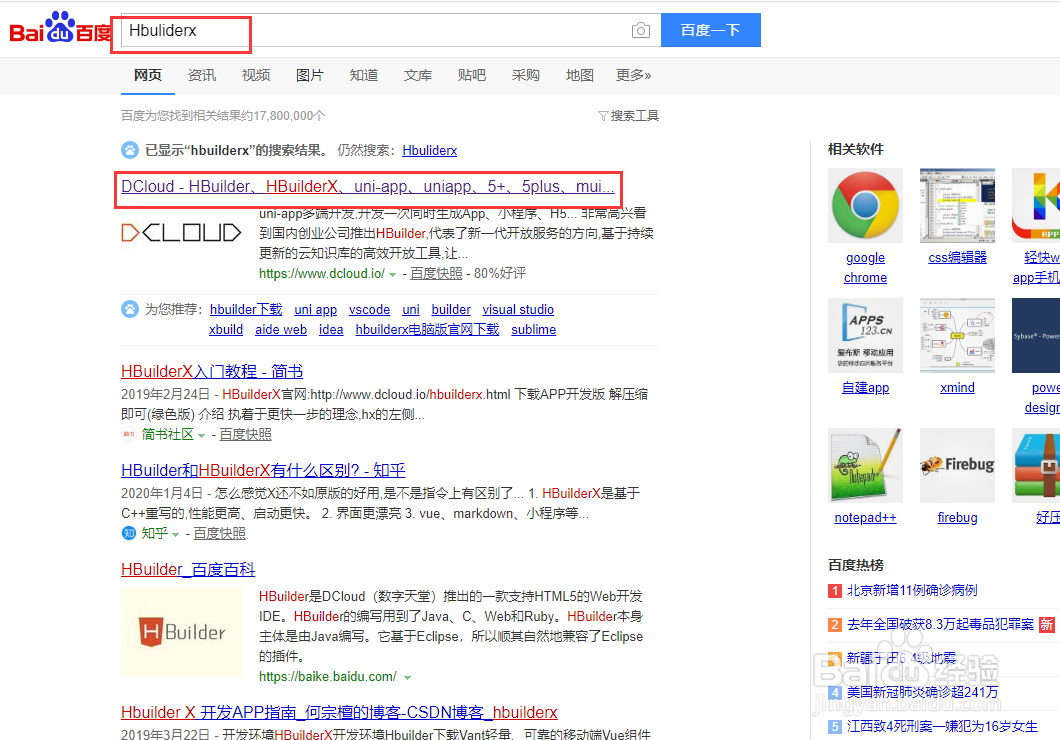Click the css编辑器 software thumbnail

click(x=957, y=205)
